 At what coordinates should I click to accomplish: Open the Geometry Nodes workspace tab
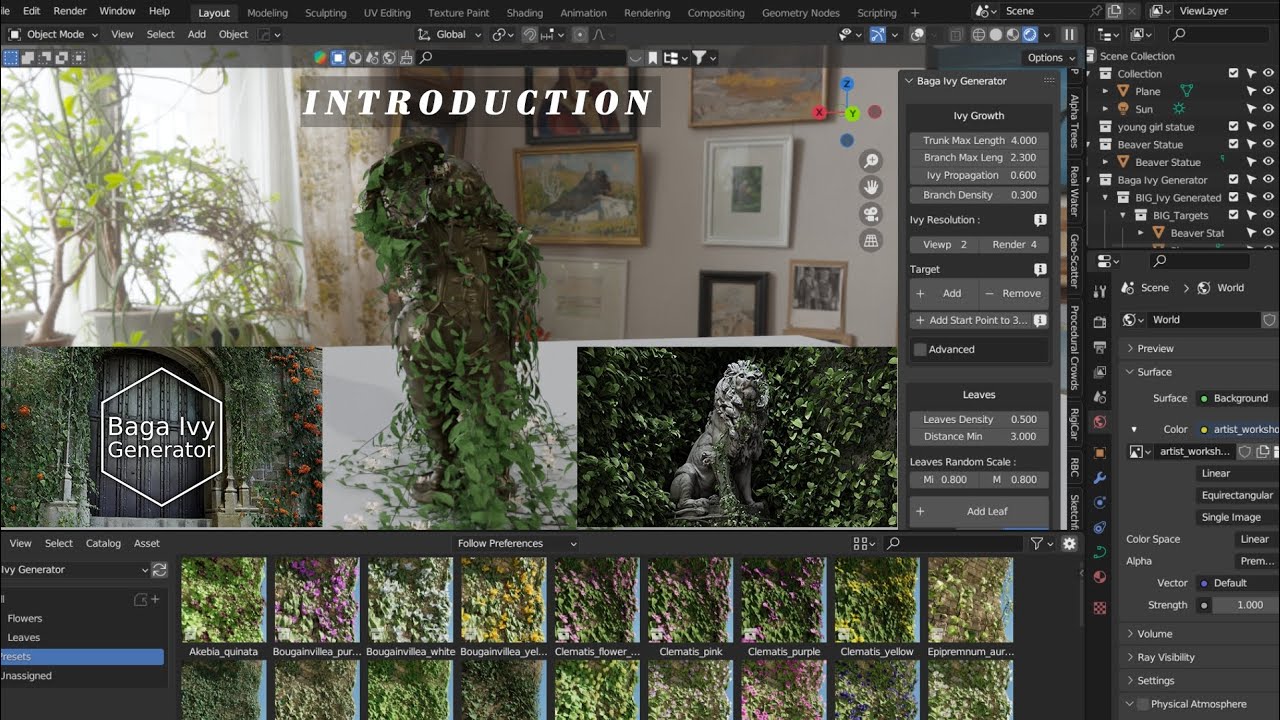[801, 13]
